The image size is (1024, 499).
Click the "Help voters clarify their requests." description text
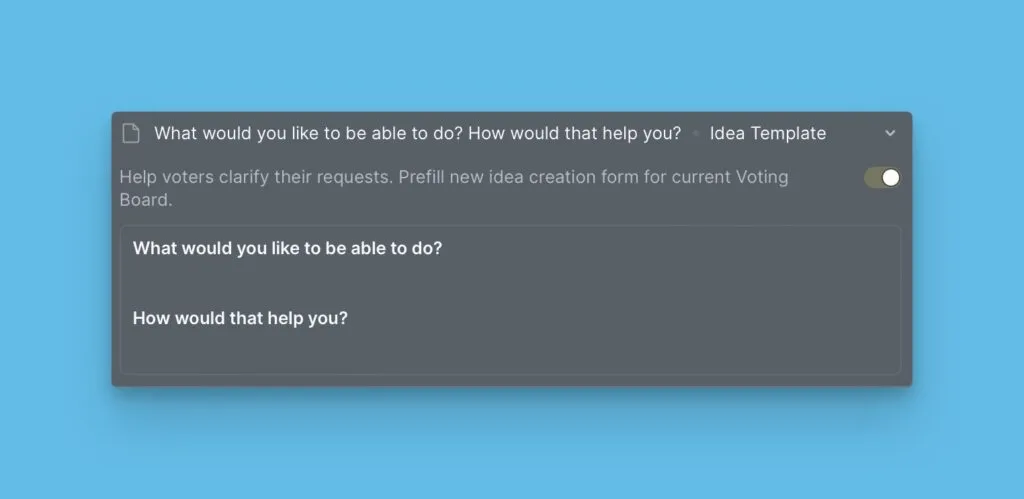click(256, 177)
